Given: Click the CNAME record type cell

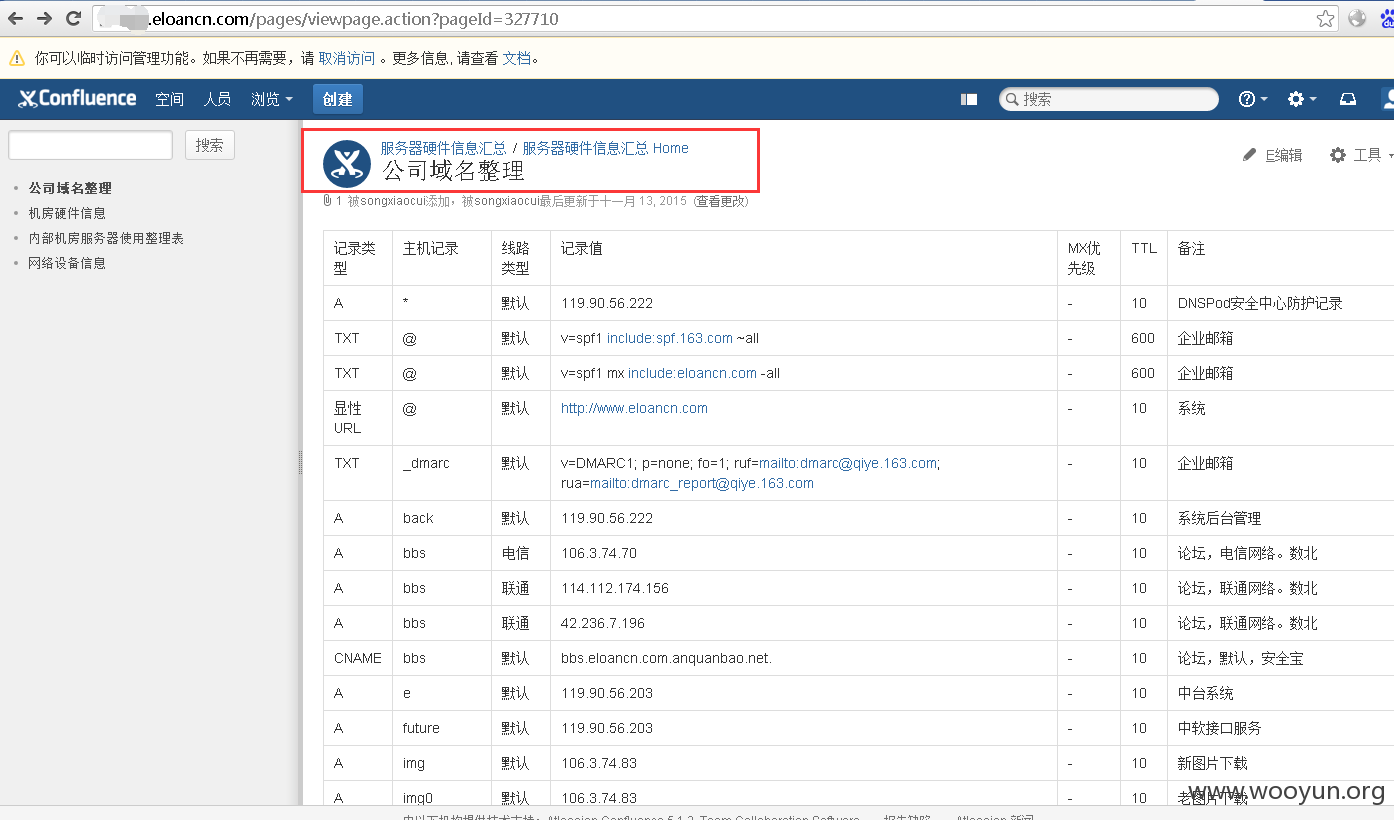Looking at the screenshot, I should pyautogui.click(x=358, y=658).
